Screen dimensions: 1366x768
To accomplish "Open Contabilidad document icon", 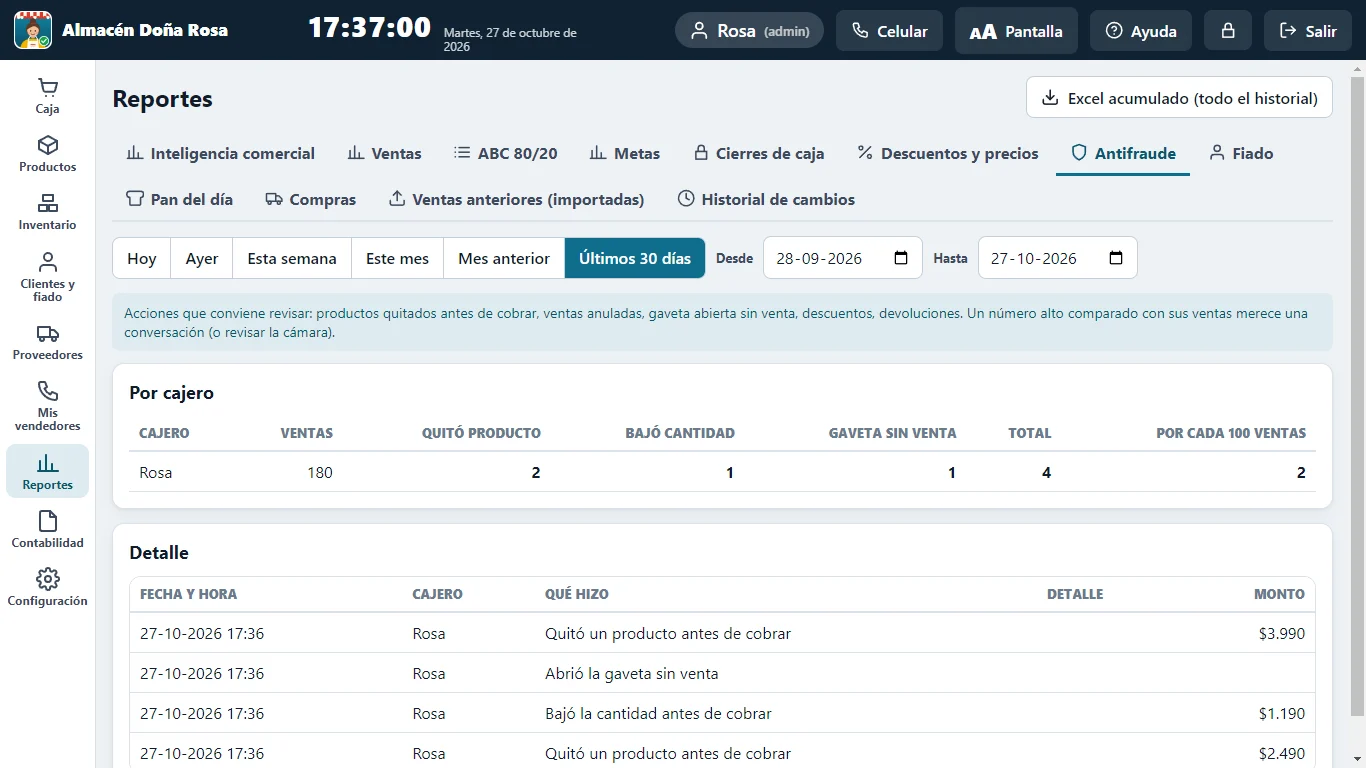I will (x=48, y=521).
